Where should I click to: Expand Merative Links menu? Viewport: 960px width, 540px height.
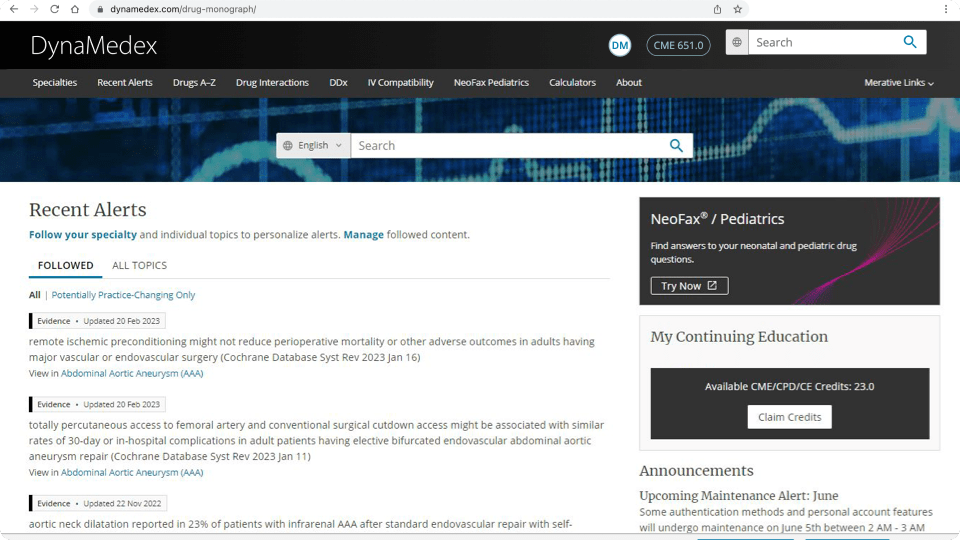pos(899,83)
